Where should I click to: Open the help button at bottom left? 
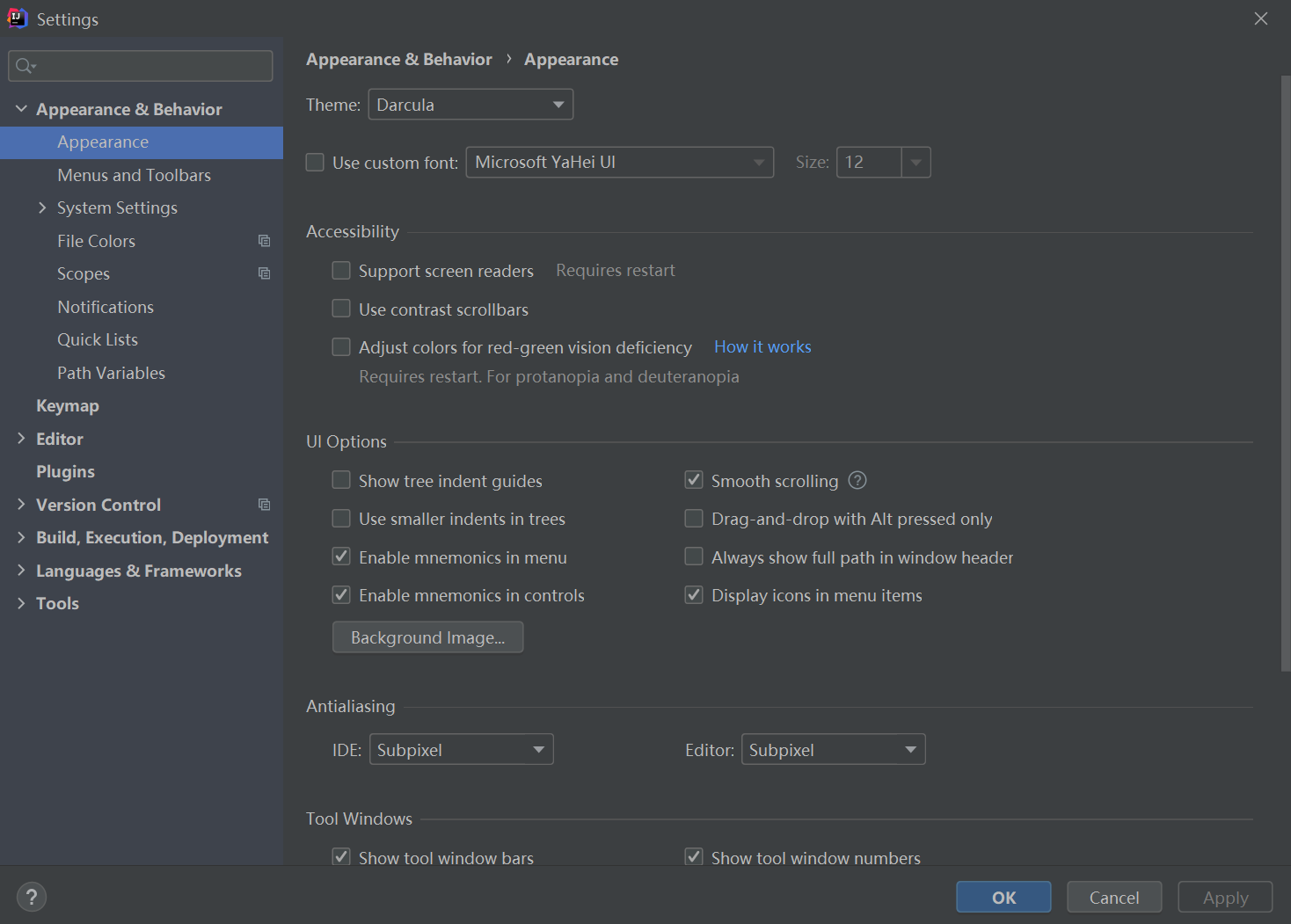(32, 897)
